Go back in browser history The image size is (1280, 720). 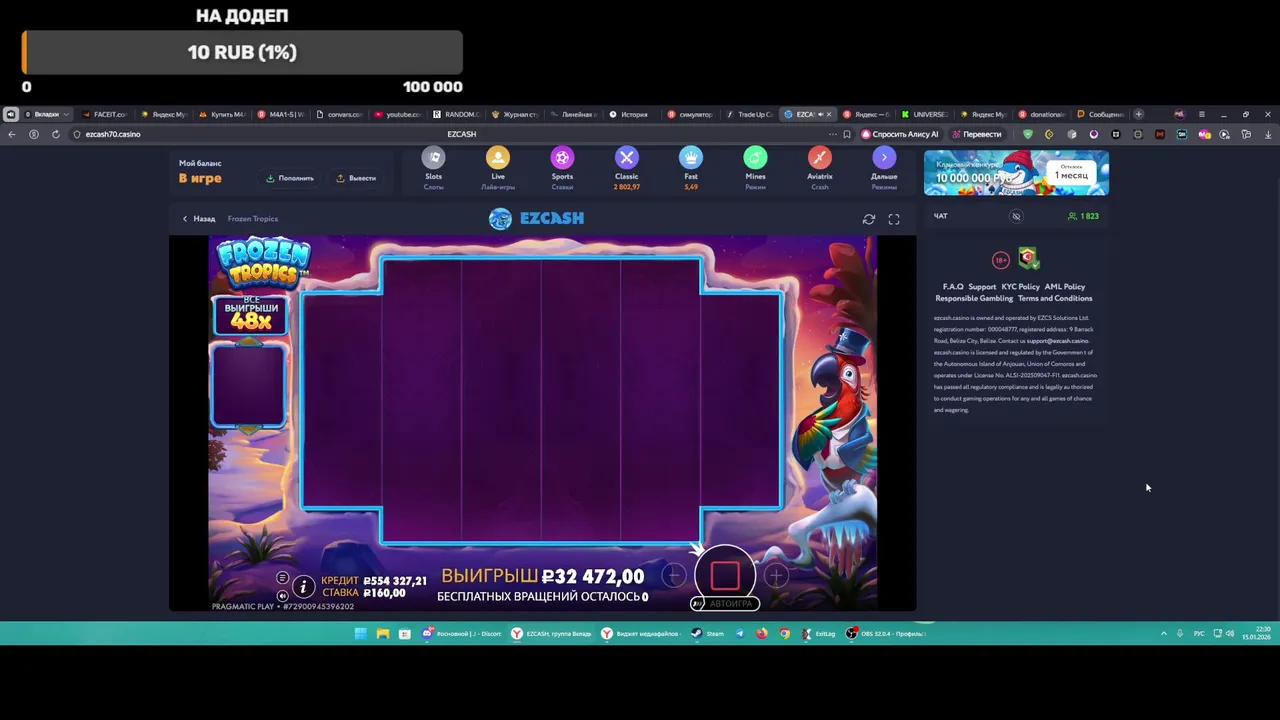[x=12, y=134]
